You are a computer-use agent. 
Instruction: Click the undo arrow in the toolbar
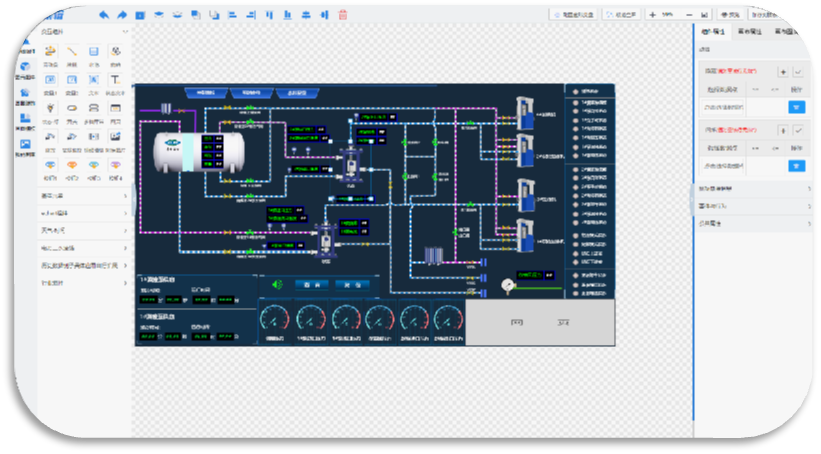pos(104,15)
